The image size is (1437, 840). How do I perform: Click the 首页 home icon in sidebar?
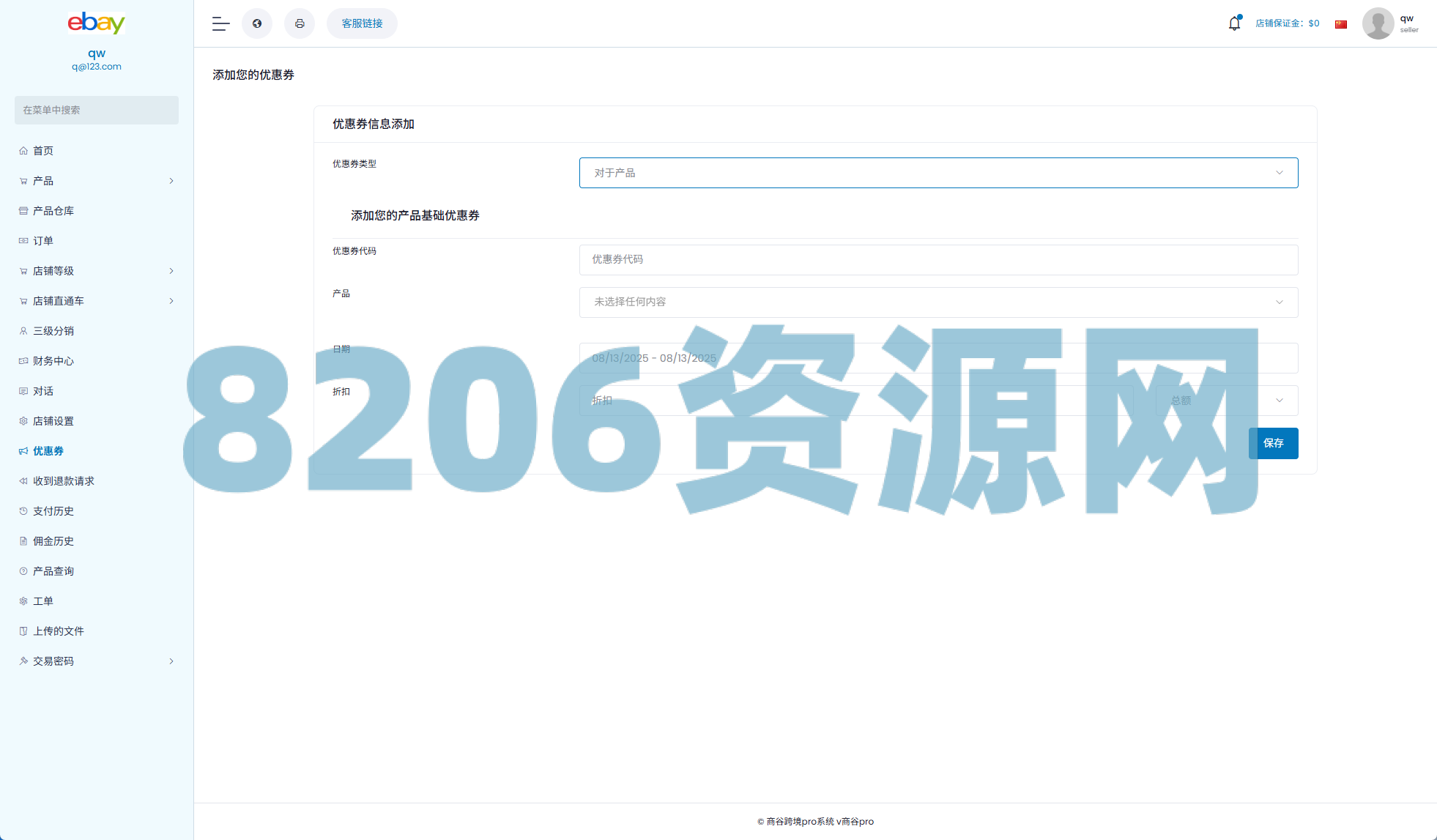coord(23,151)
